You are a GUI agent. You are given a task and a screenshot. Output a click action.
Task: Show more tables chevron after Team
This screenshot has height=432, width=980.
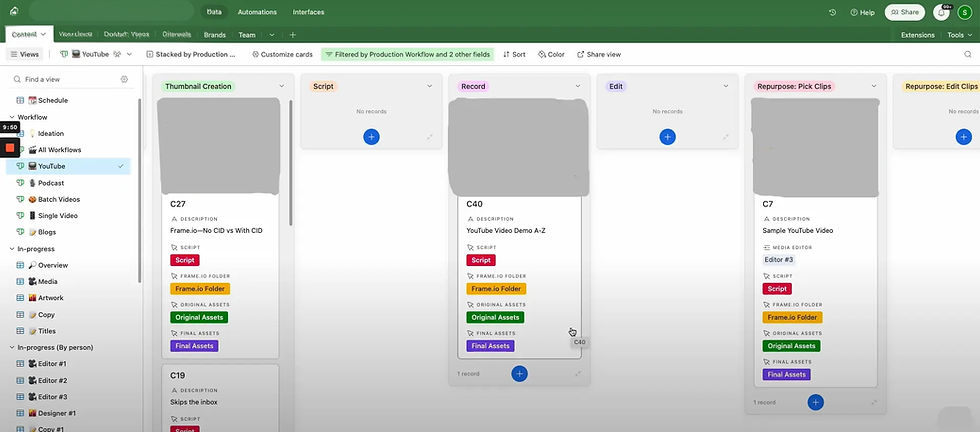pyautogui.click(x=272, y=35)
